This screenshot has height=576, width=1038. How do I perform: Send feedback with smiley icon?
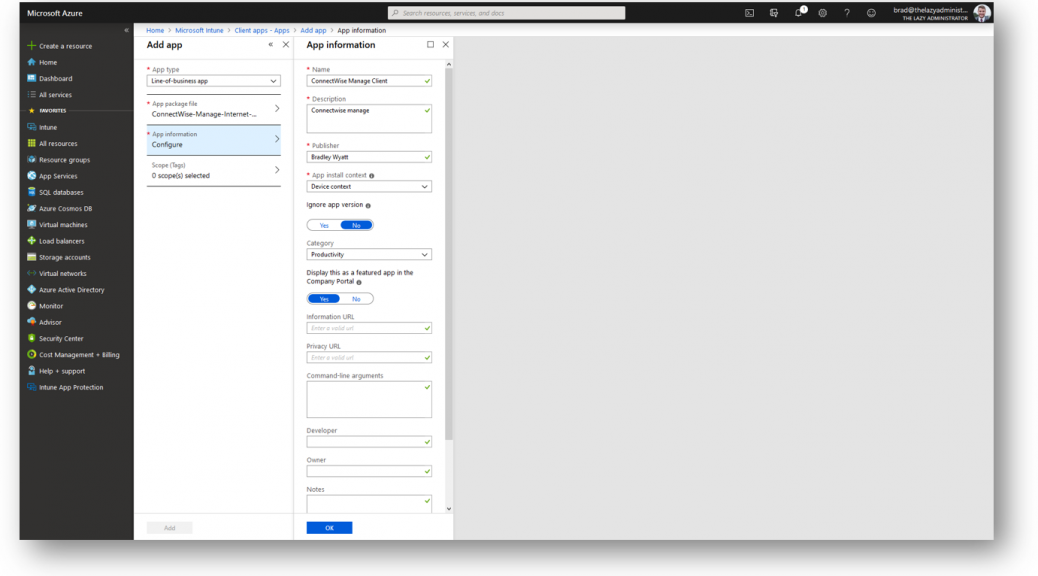871,13
